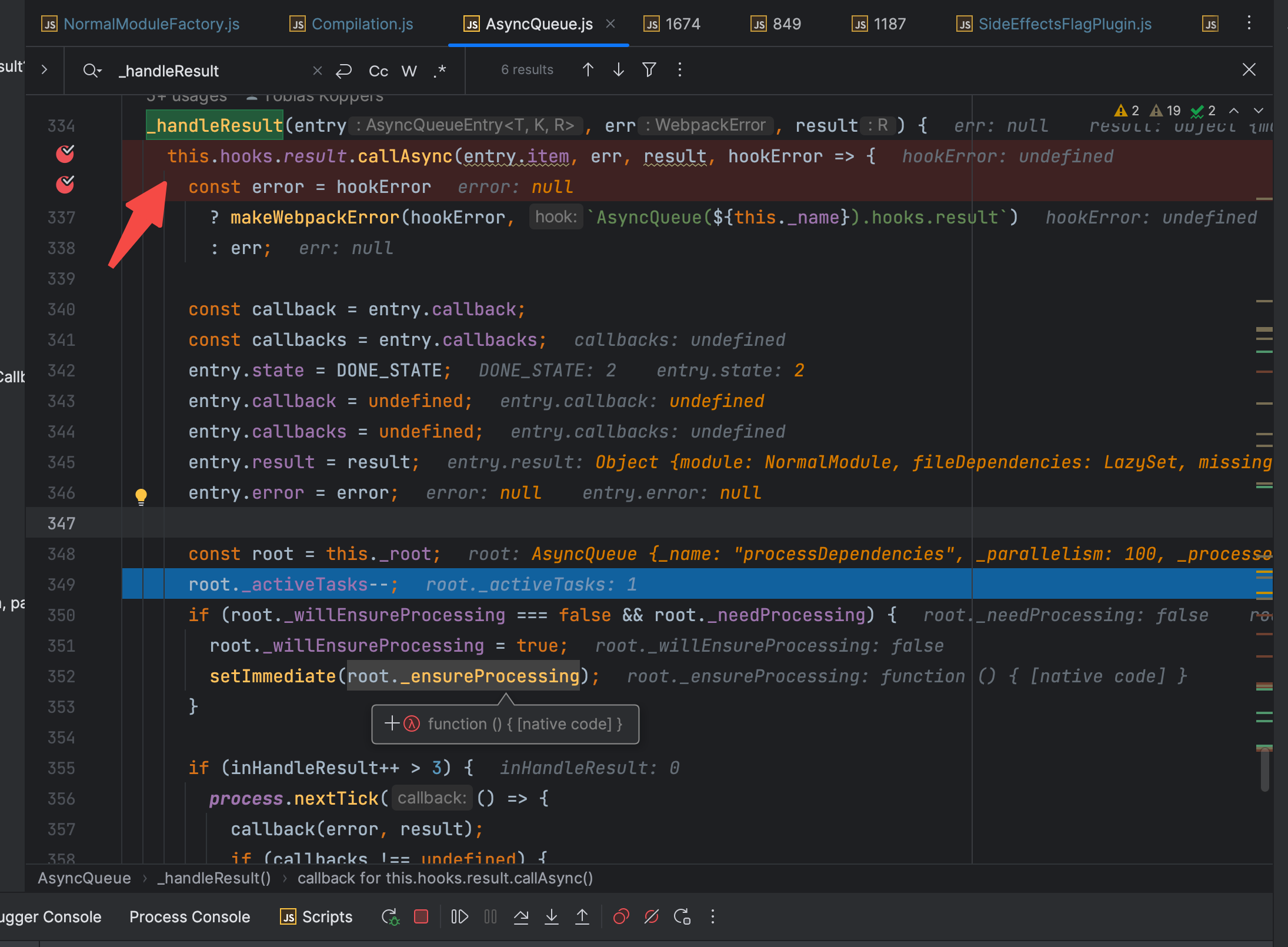
Task: Enable Regex search option
Action: pos(440,71)
